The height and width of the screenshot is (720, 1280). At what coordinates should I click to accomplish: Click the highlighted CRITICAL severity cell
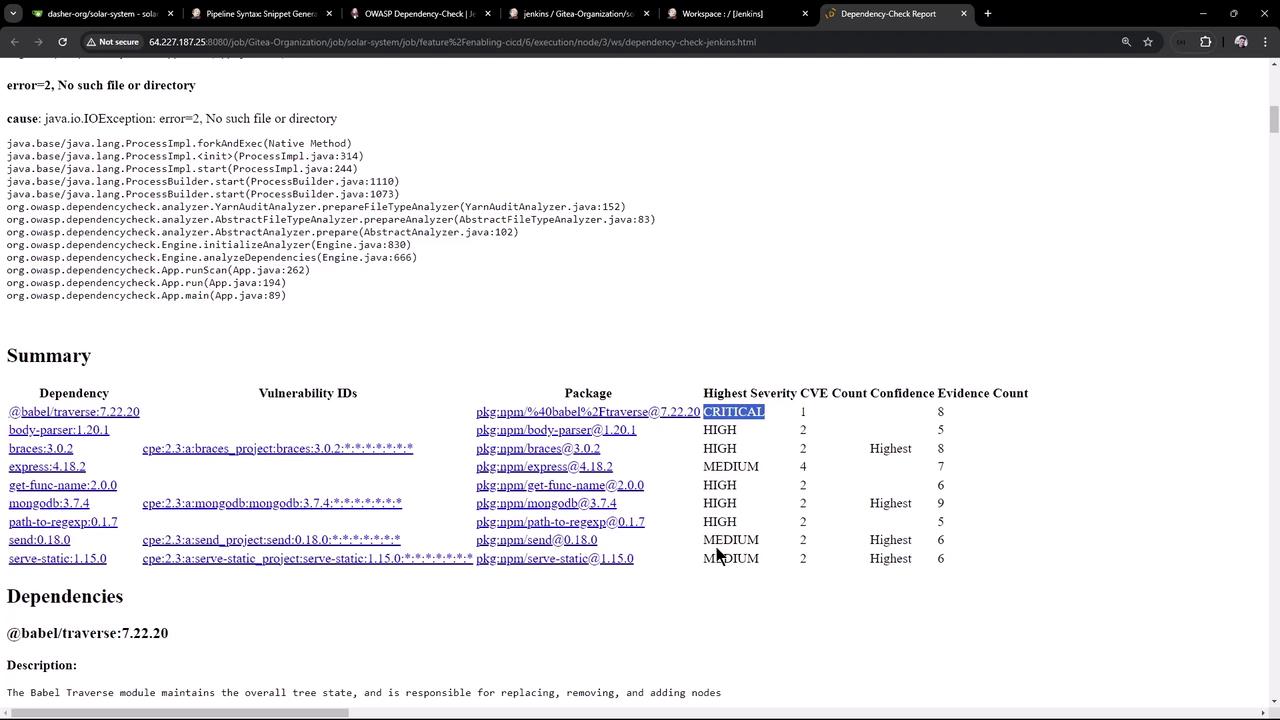point(734,412)
